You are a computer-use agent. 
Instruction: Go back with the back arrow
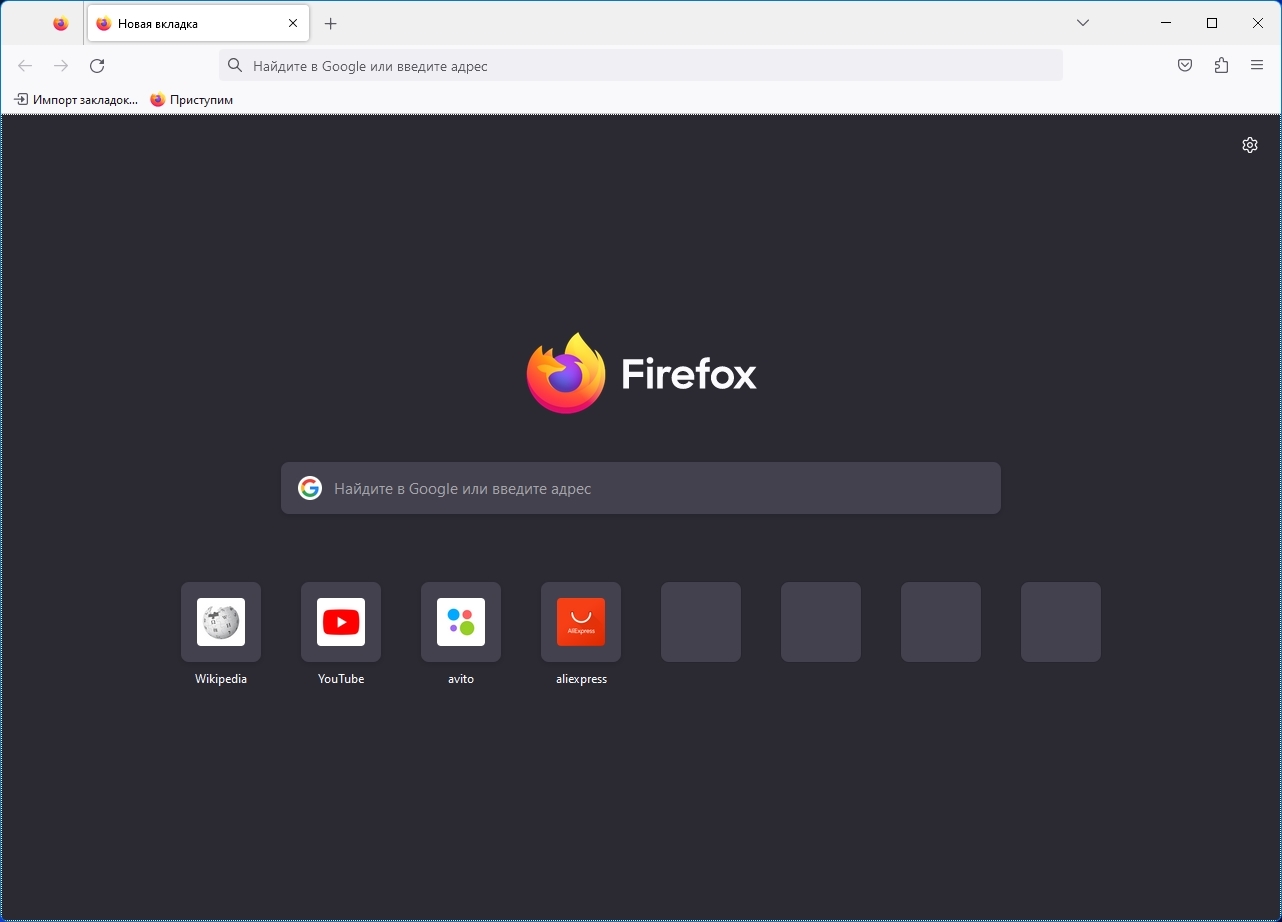point(25,66)
